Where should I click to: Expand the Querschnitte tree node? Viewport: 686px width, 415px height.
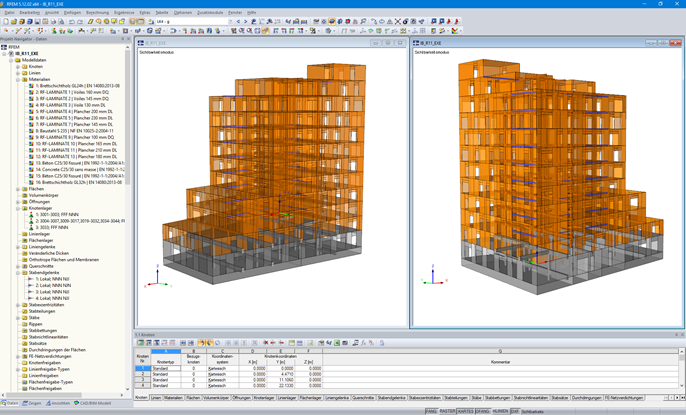coord(18,266)
